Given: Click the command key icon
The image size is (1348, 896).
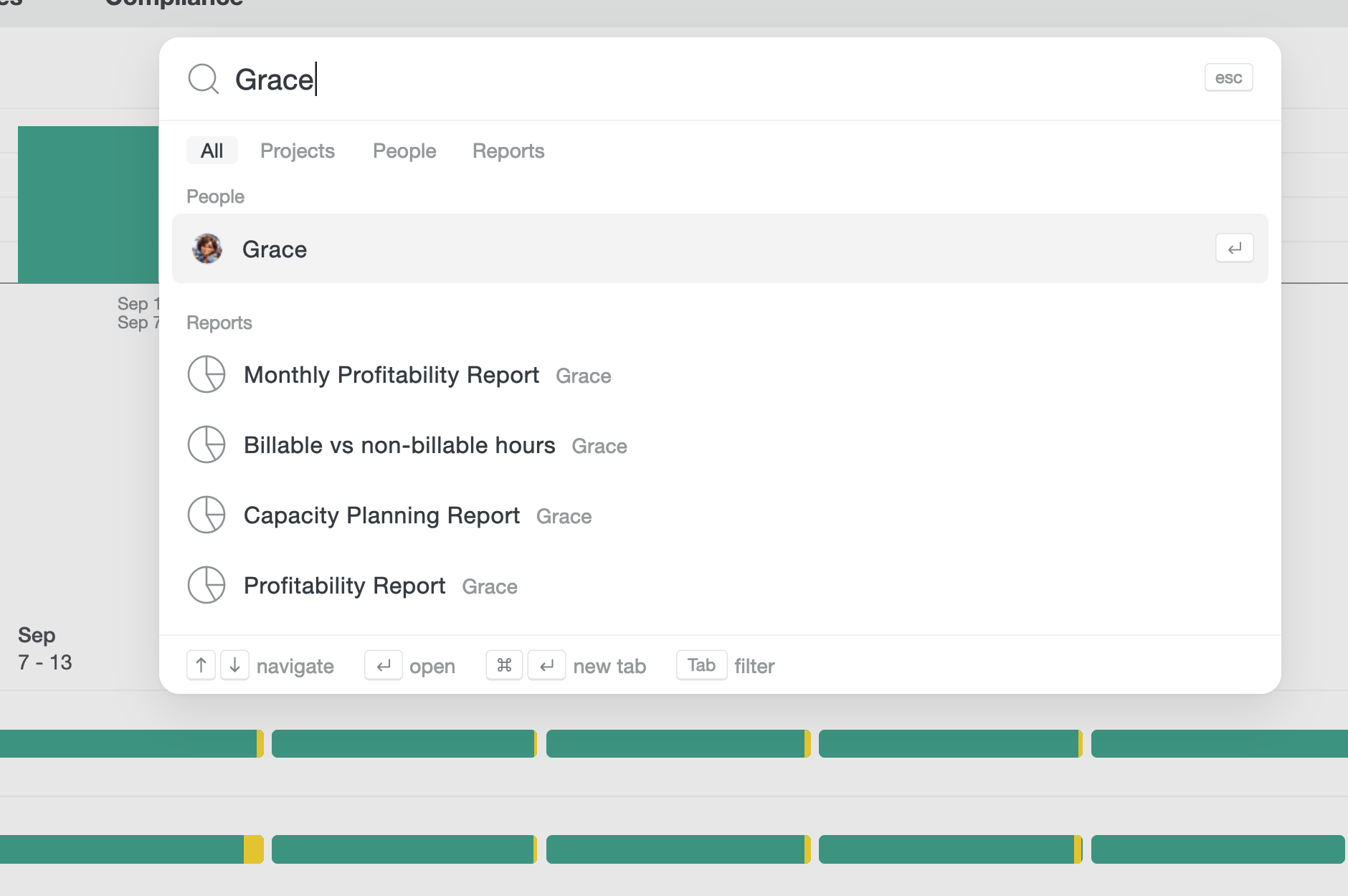Looking at the screenshot, I should tap(504, 665).
